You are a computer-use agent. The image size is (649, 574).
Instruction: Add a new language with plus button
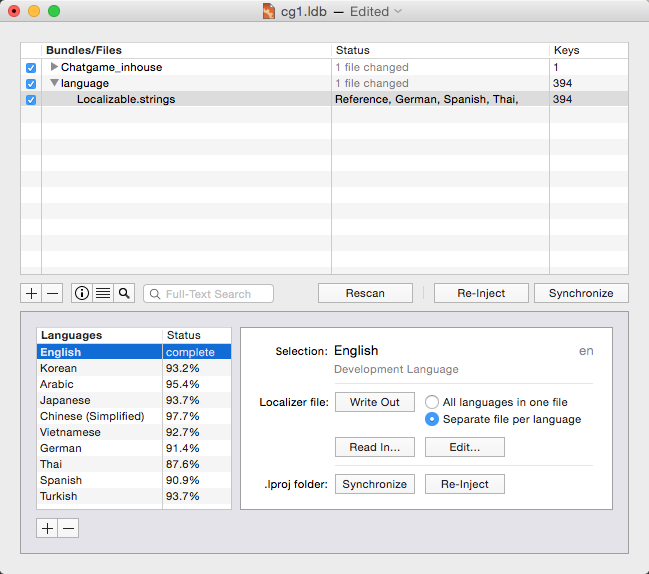point(47,528)
